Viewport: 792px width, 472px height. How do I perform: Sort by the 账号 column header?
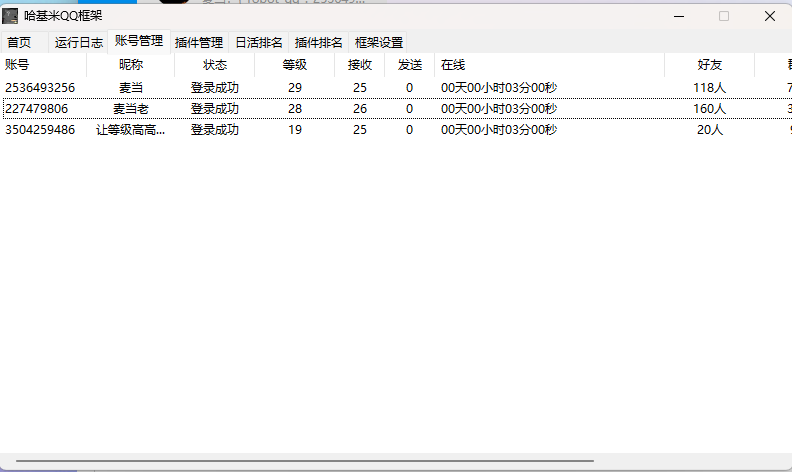coord(18,65)
